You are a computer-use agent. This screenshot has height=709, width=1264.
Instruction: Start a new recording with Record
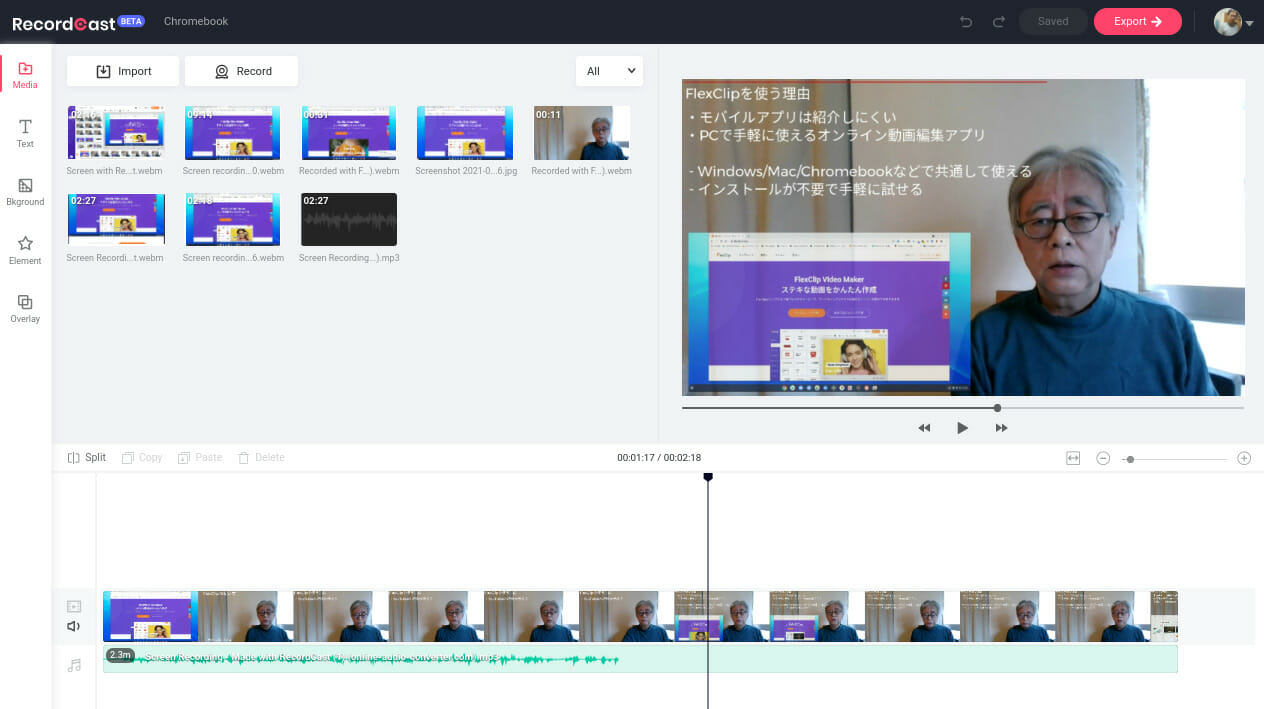click(x=242, y=71)
